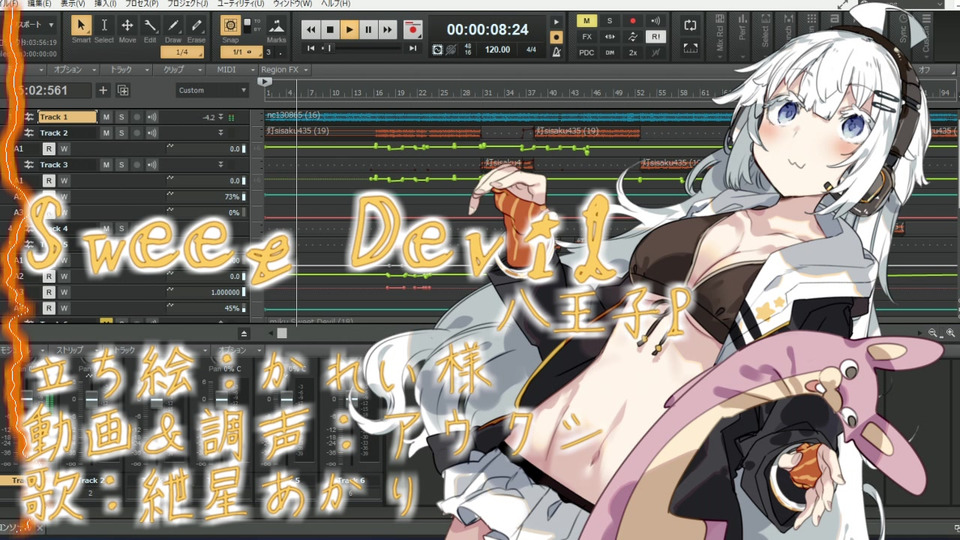
Task: Click the 2x upsampling button
Action: coord(632,53)
